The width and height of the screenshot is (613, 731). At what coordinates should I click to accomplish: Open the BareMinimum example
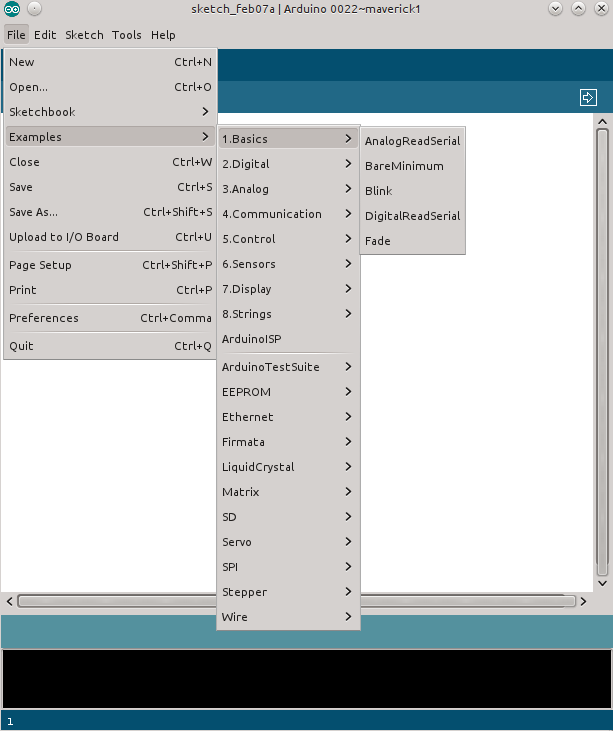413,166
